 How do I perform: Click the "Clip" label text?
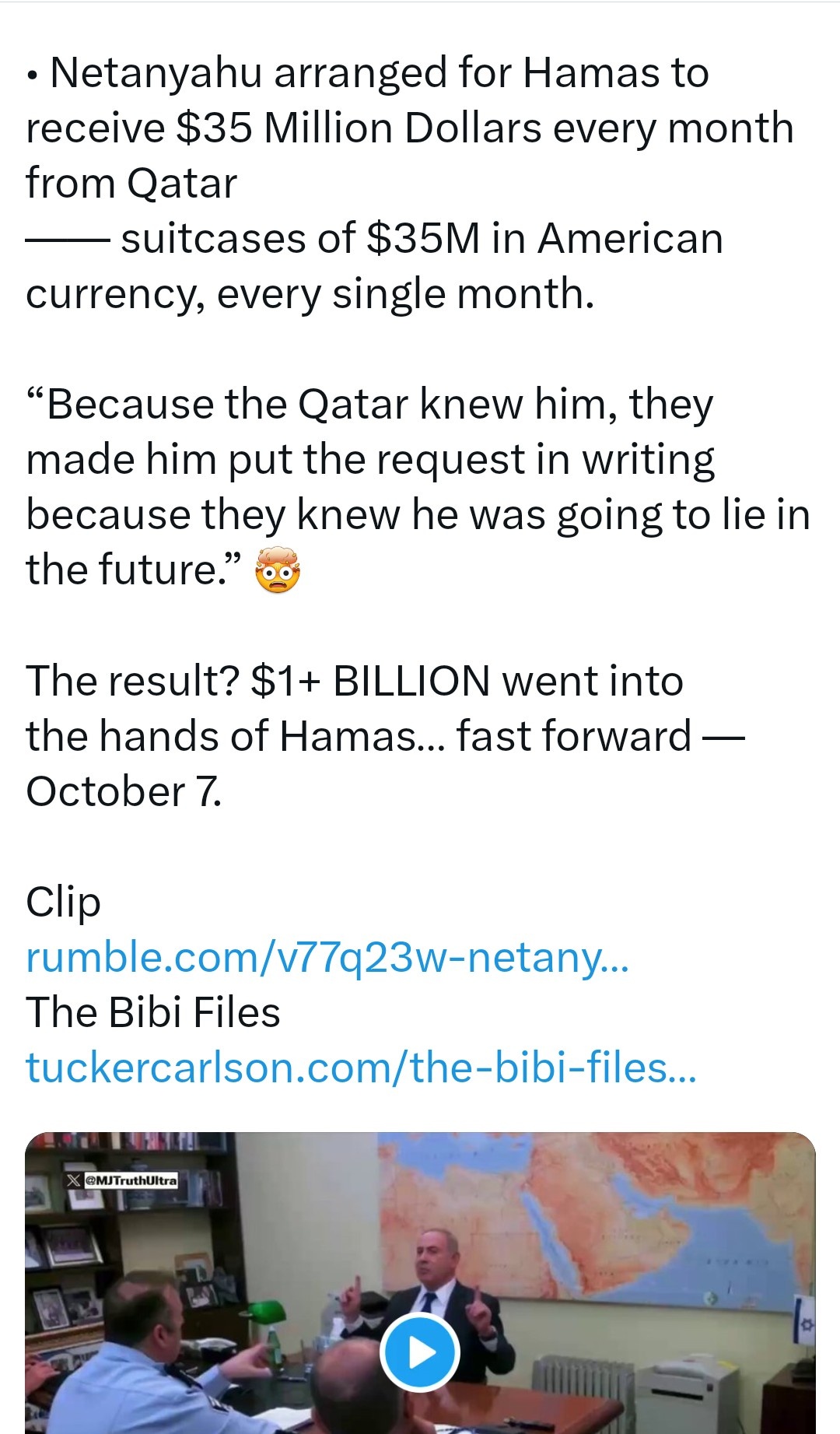(63, 903)
